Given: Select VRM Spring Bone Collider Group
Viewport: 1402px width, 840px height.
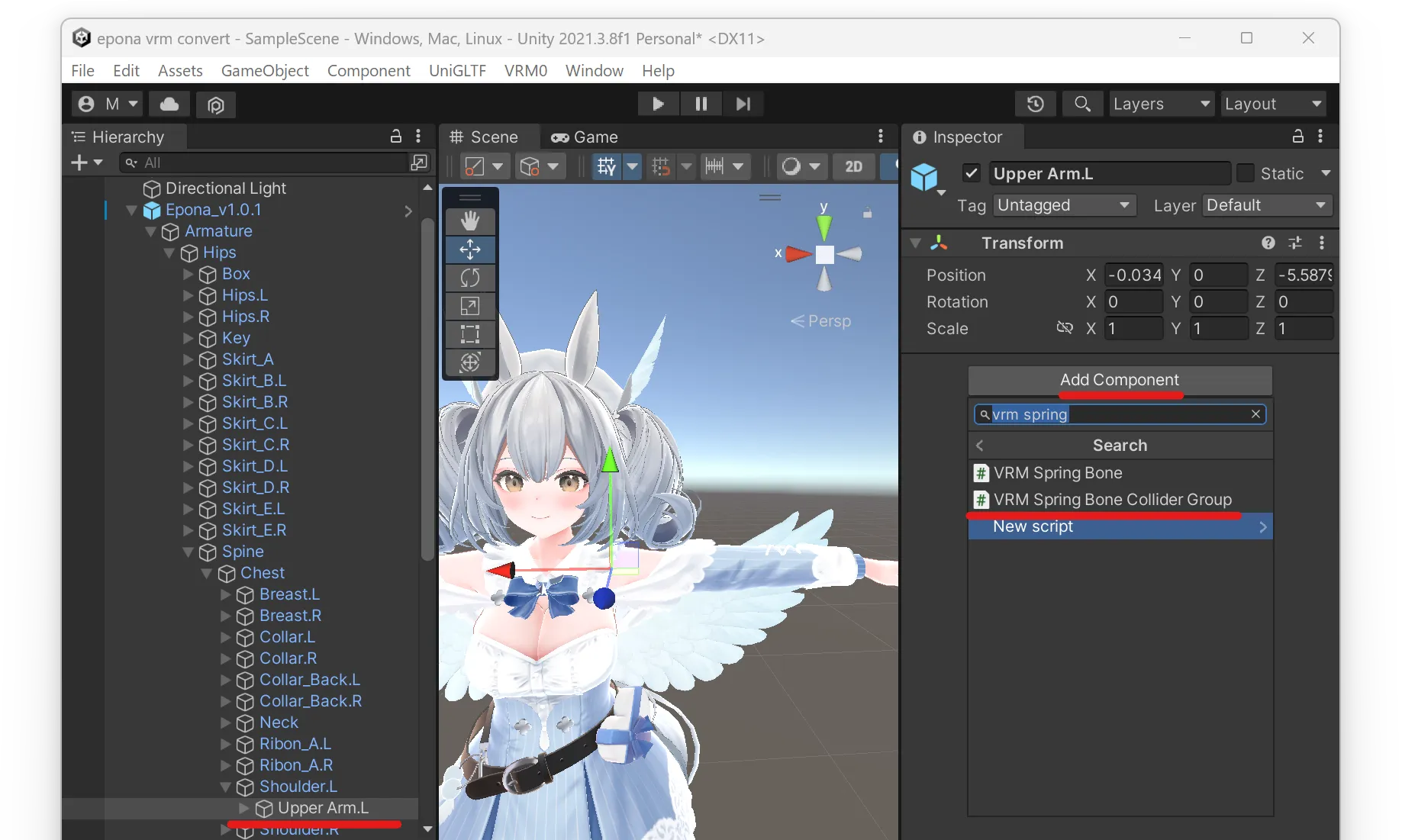Looking at the screenshot, I should point(1120,500).
